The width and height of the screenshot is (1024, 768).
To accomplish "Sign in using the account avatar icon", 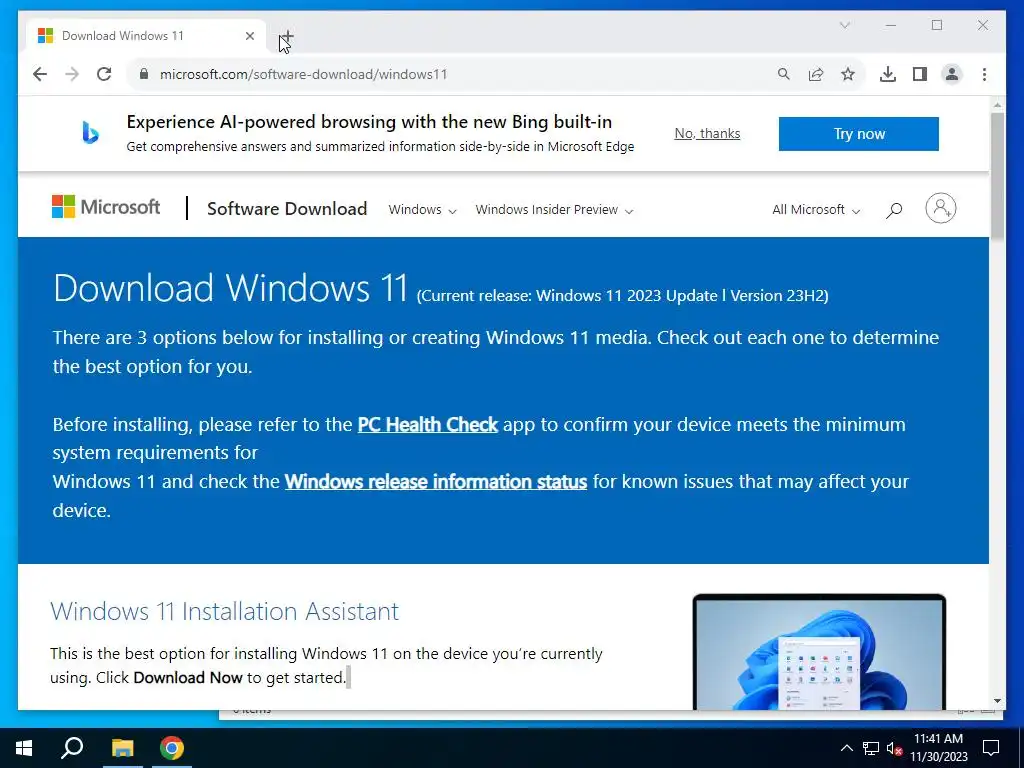I will [x=940, y=208].
